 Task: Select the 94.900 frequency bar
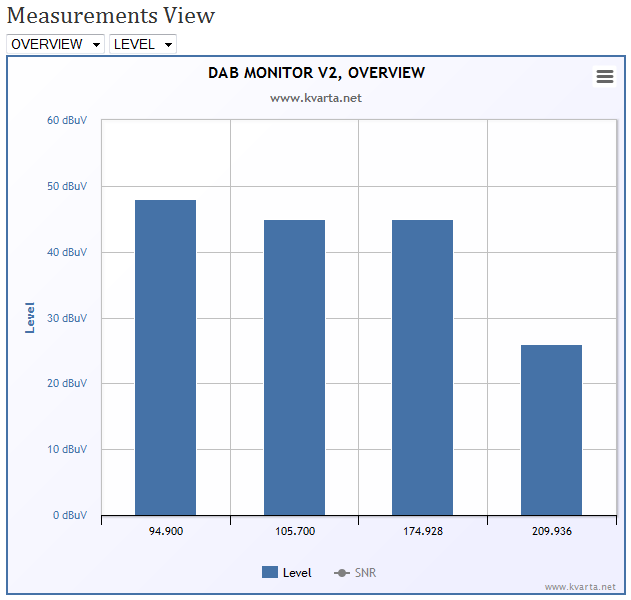pyautogui.click(x=165, y=357)
